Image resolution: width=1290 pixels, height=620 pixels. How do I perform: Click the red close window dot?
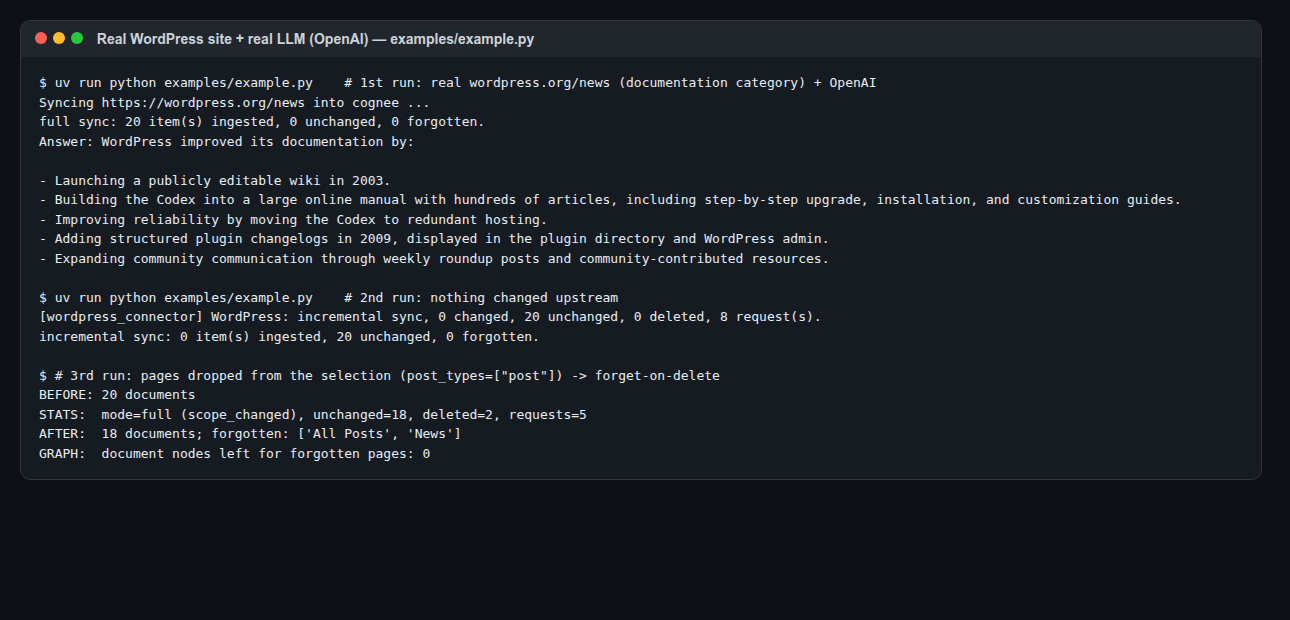click(x=41, y=38)
